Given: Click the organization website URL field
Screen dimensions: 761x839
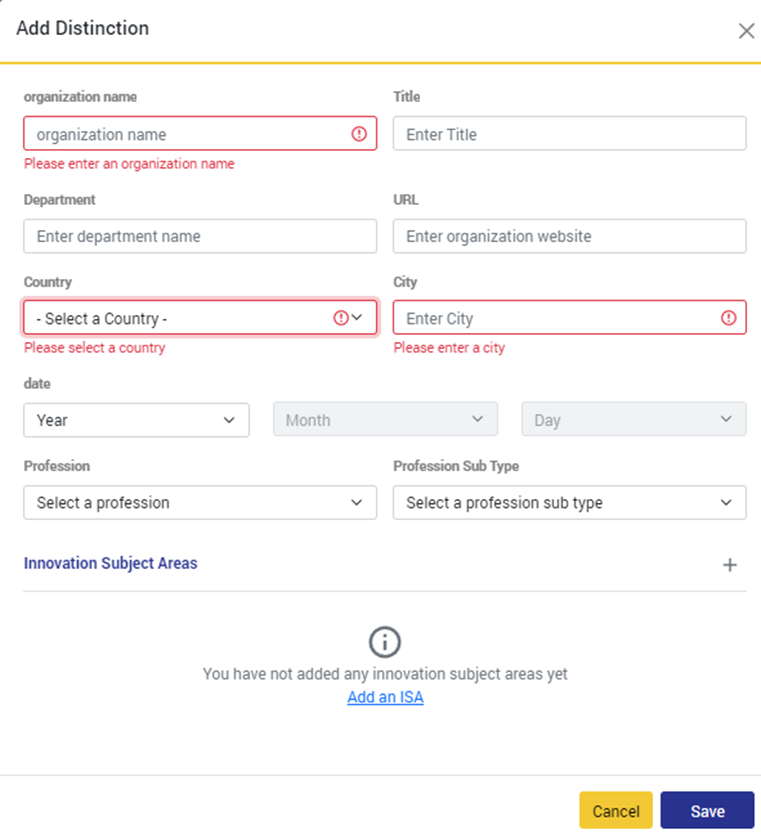Looking at the screenshot, I should (x=569, y=236).
